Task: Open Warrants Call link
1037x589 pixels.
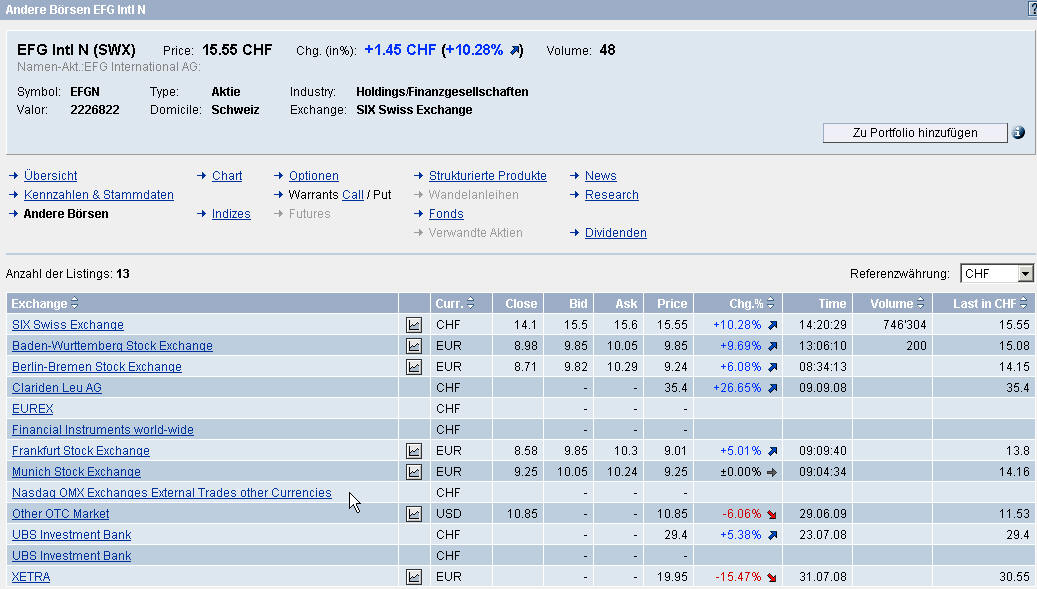Action: (x=353, y=195)
